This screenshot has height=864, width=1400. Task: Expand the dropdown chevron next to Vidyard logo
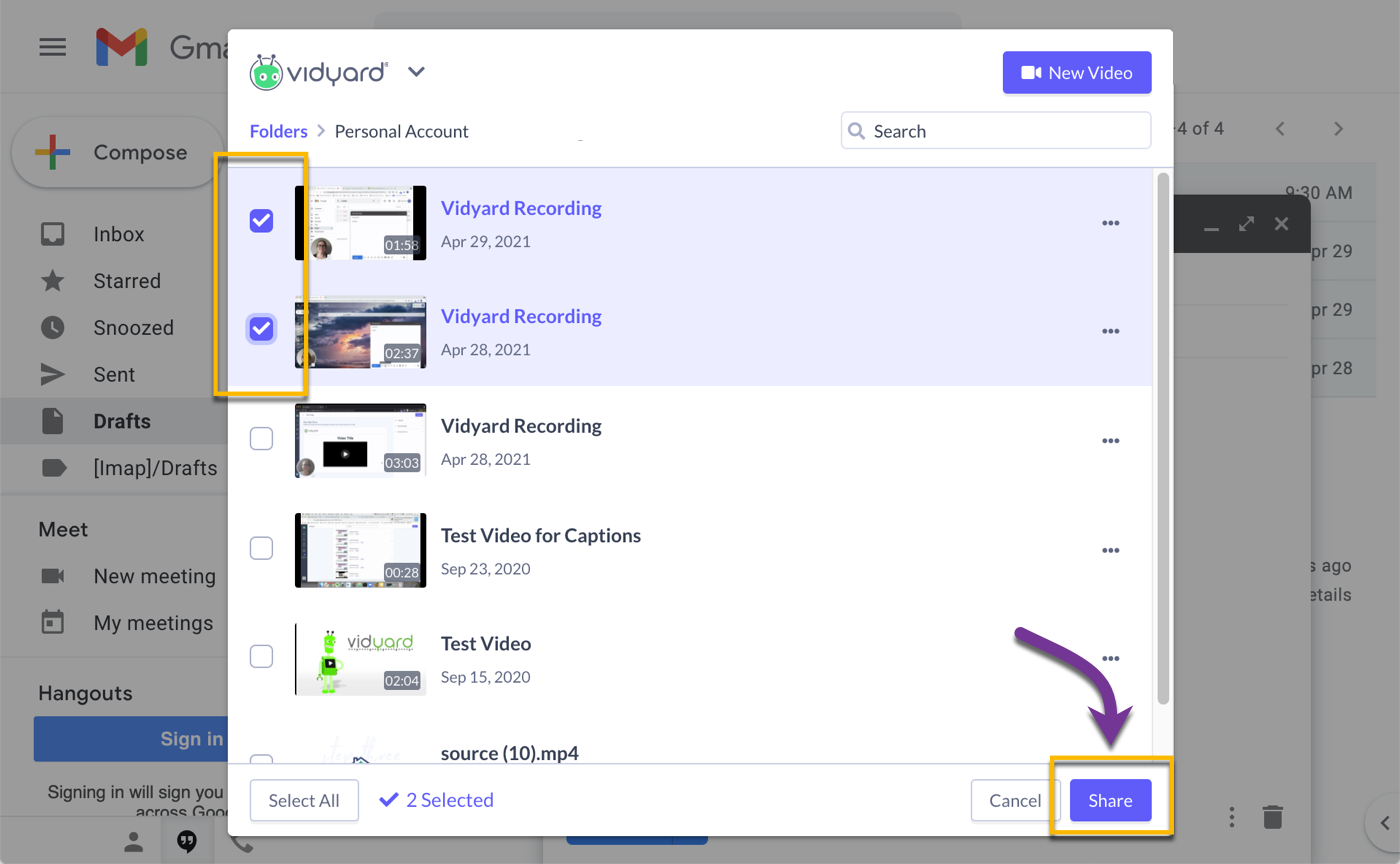click(x=417, y=72)
